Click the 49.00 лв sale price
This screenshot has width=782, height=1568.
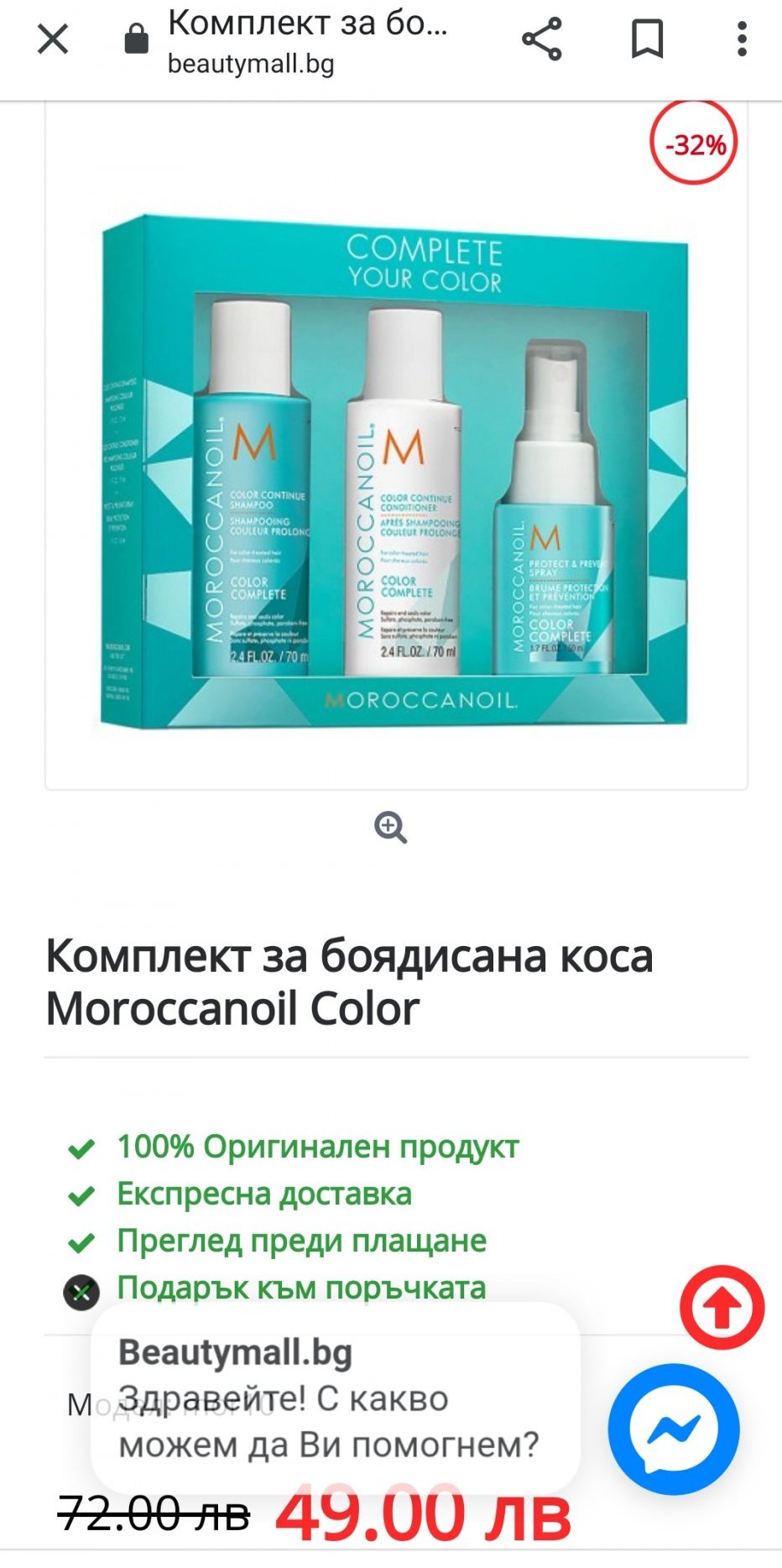pyautogui.click(x=424, y=1514)
